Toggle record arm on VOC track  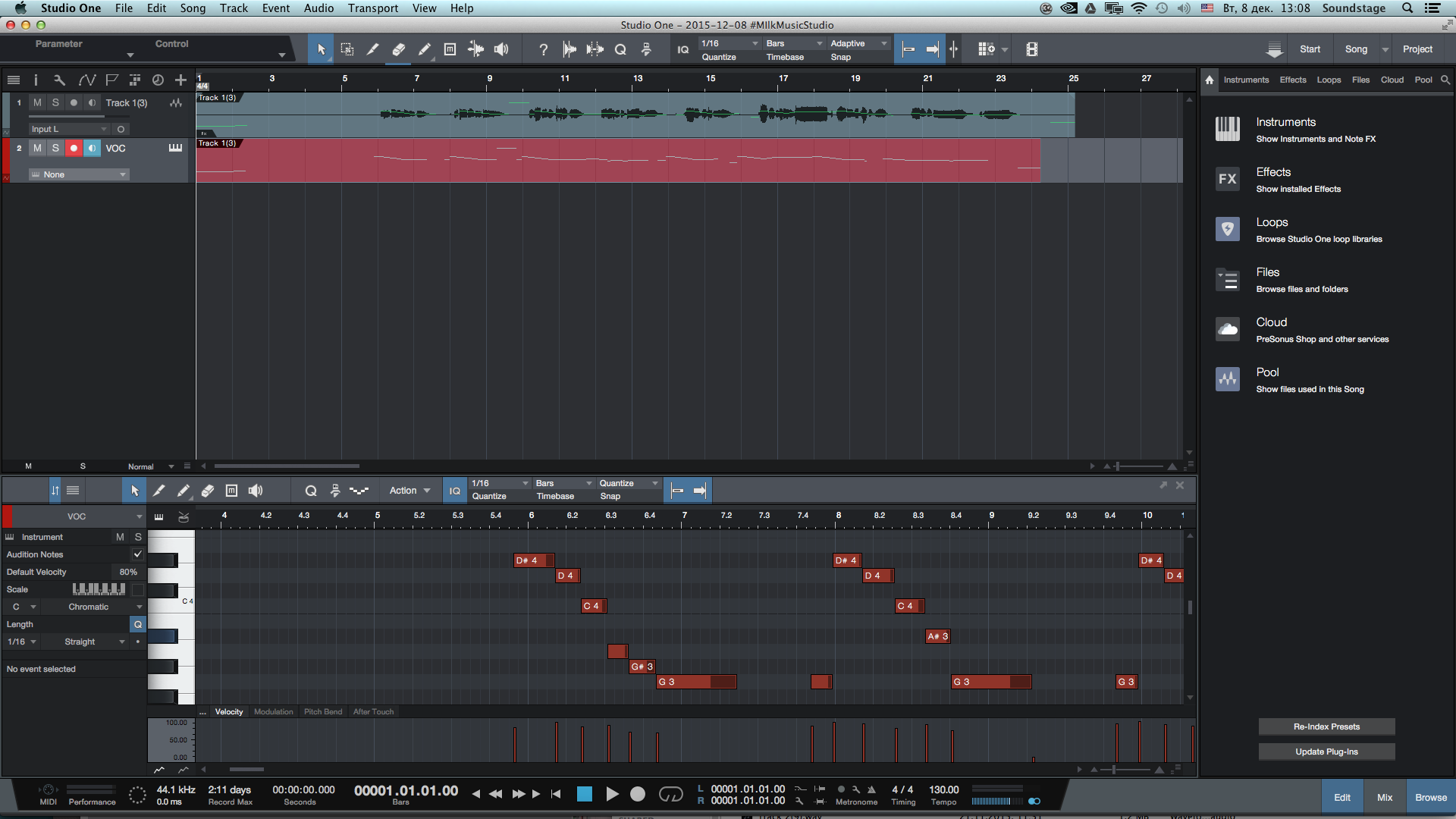tap(74, 148)
